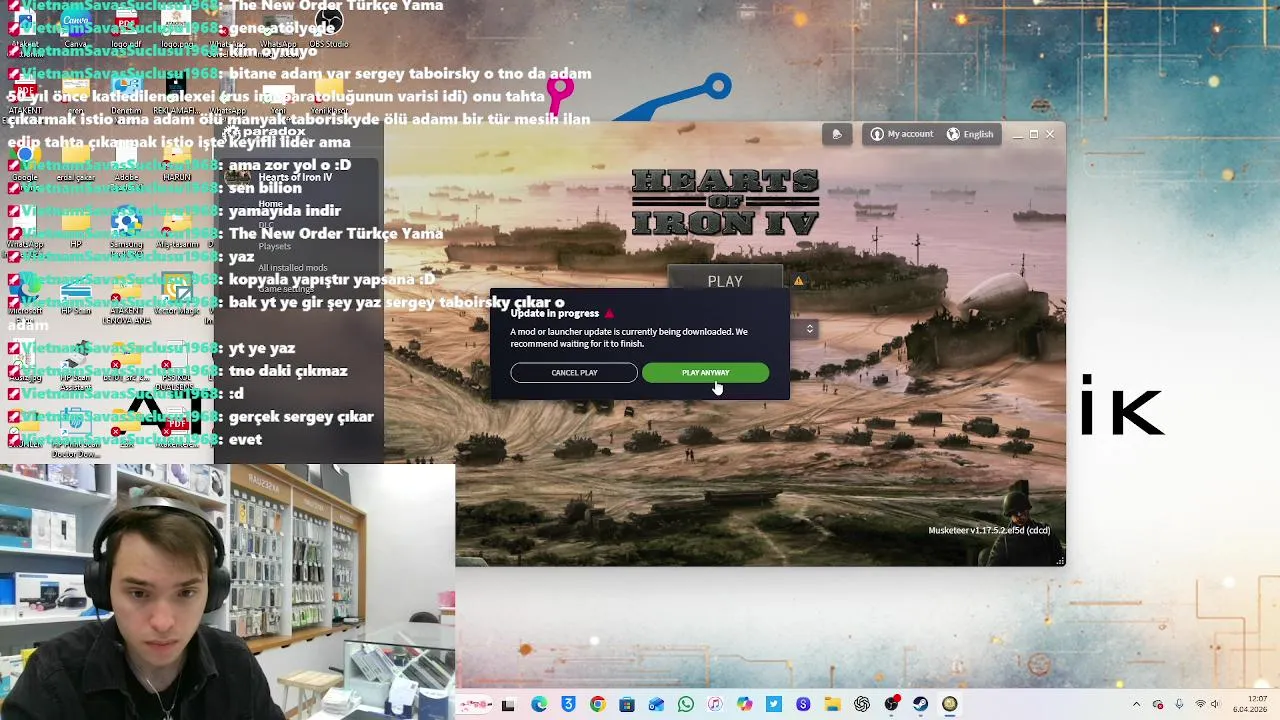
Task: Open Game settings in launcher sidebar
Action: pos(285,289)
